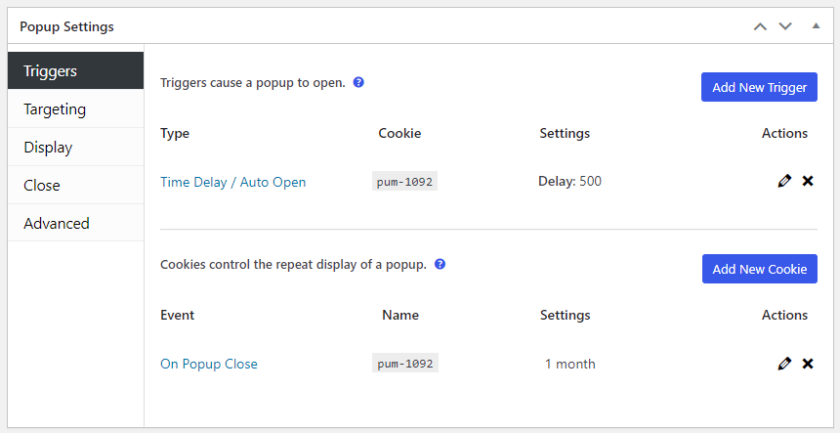This screenshot has width=840, height=433.
Task: Collapse the Popup Settings panel
Action: (816, 26)
